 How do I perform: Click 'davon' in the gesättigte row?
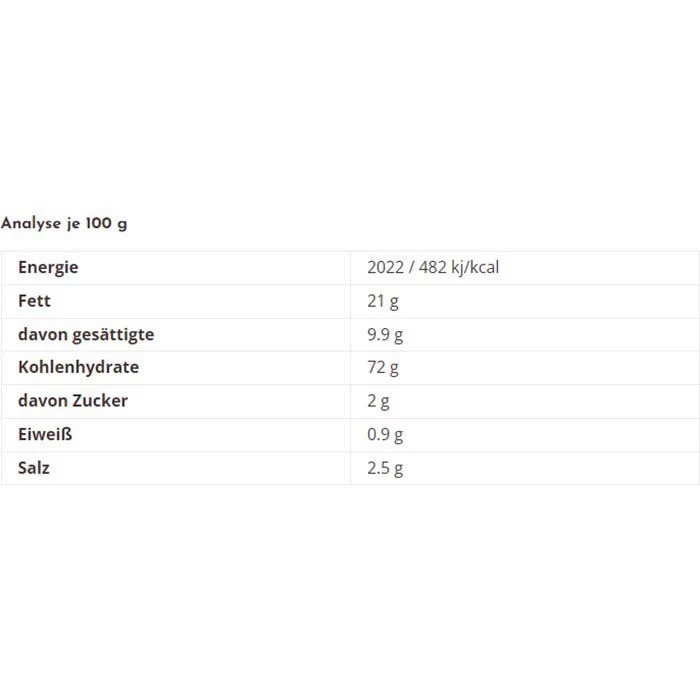41,334
